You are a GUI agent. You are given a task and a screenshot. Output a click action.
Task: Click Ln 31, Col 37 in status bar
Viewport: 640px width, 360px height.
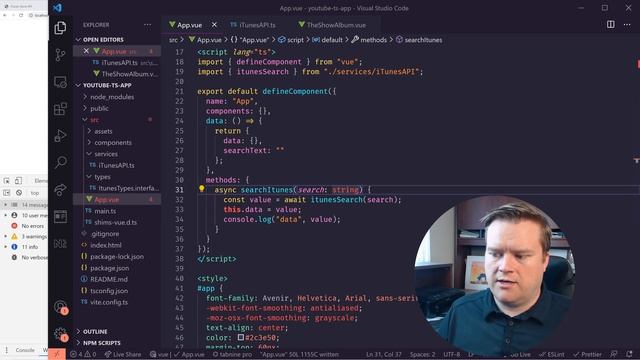[x=384, y=354]
